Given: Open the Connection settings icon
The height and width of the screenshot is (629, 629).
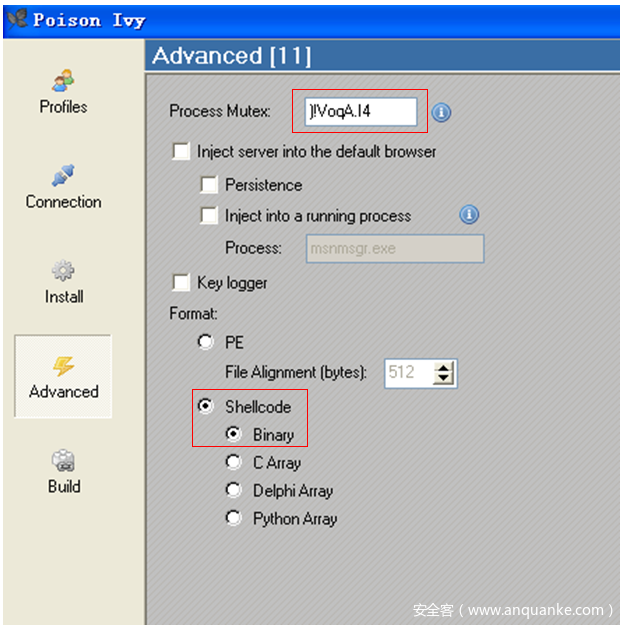Looking at the screenshot, I should (x=63, y=175).
